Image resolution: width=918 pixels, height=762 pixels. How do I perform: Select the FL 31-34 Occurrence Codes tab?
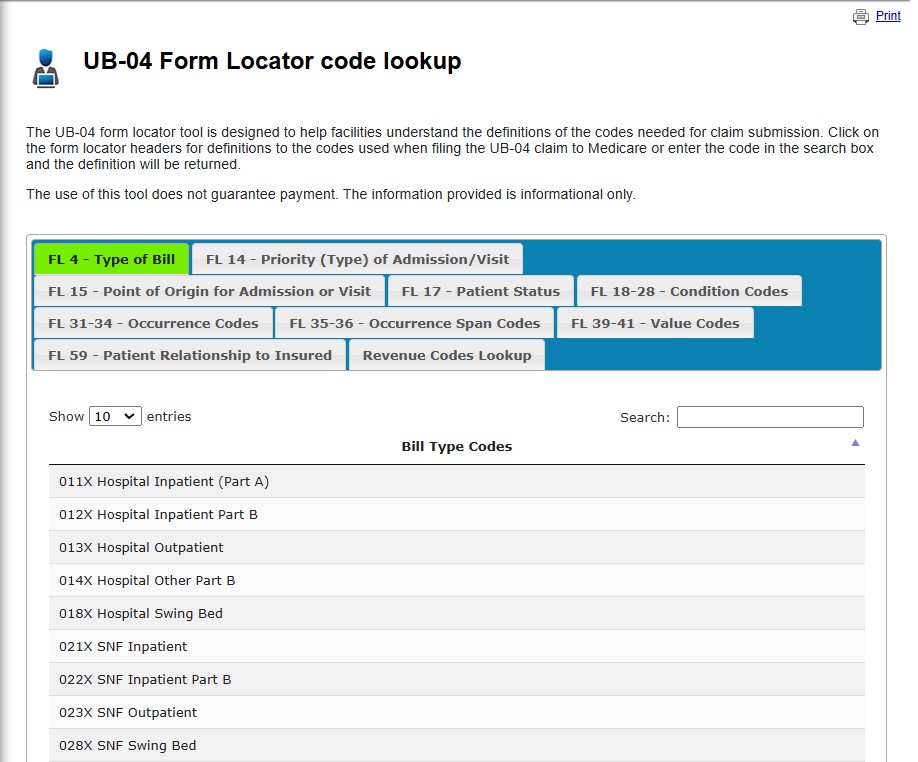(x=153, y=322)
